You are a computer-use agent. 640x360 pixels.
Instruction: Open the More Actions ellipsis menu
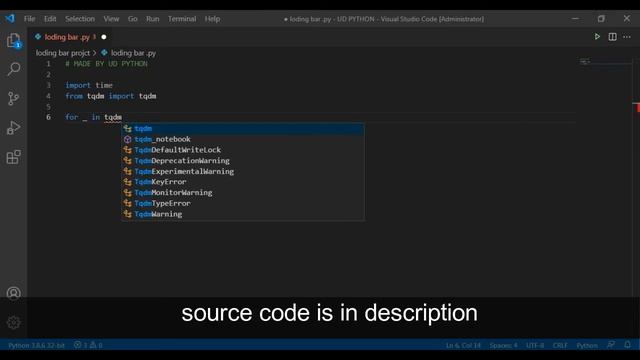[627, 37]
